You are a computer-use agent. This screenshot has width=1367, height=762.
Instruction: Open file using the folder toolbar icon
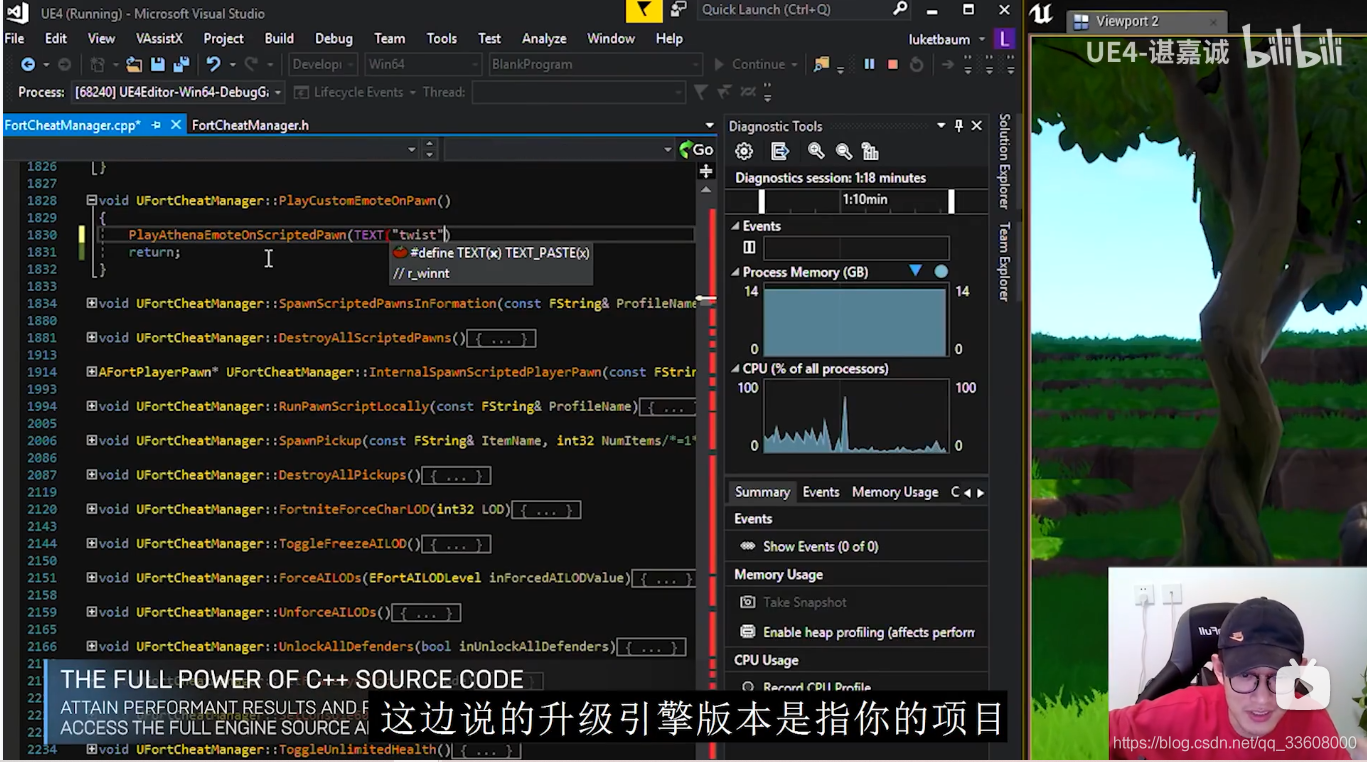pos(134,64)
